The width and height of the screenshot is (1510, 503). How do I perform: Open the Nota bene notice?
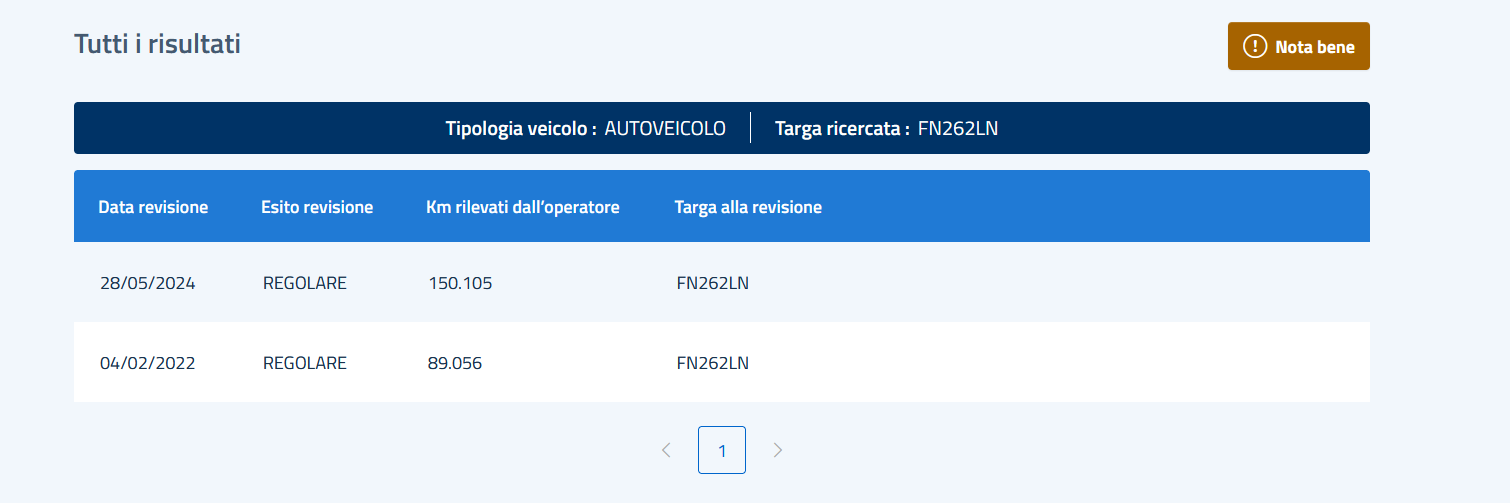pos(1298,46)
